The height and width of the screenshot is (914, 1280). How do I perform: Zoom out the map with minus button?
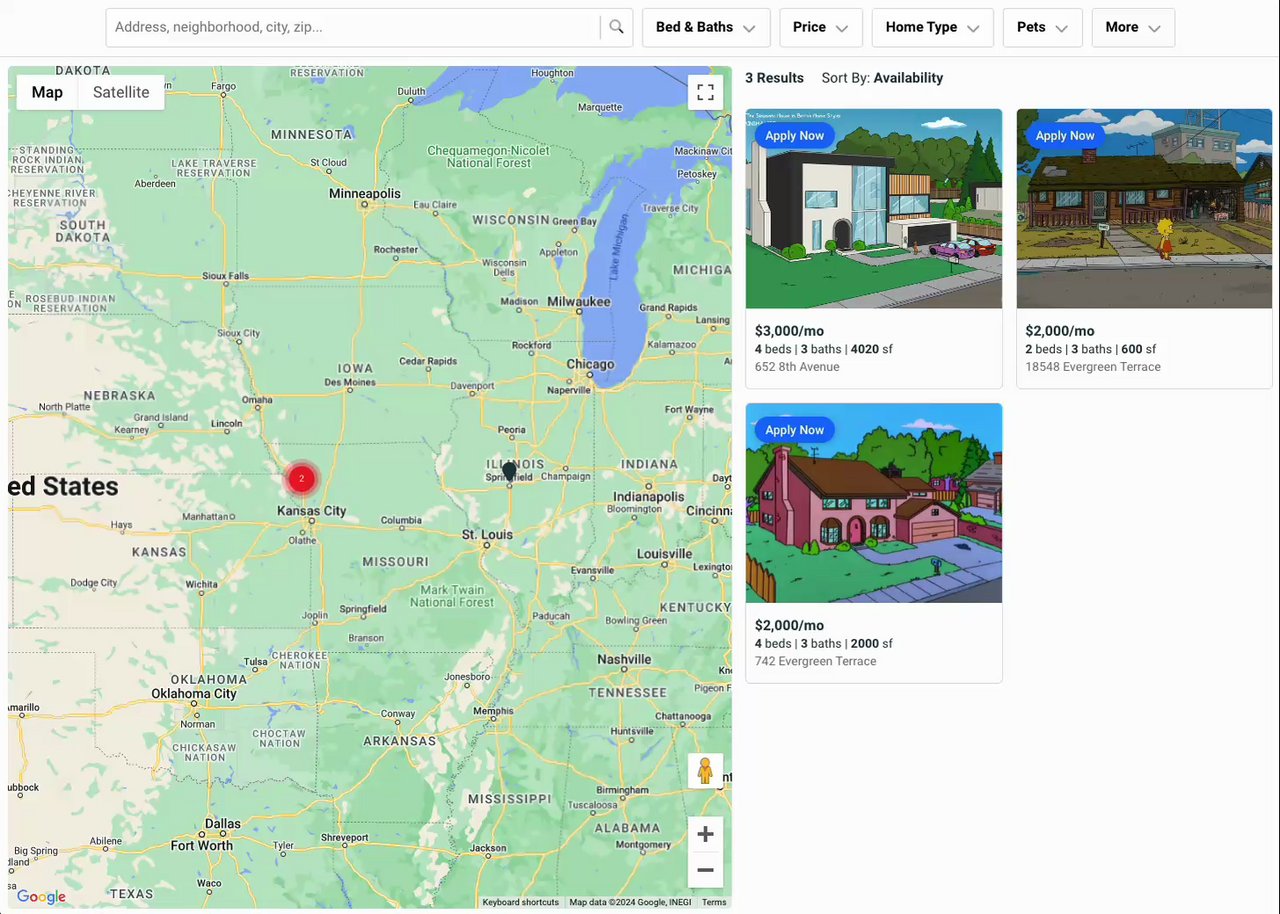pyautogui.click(x=705, y=870)
